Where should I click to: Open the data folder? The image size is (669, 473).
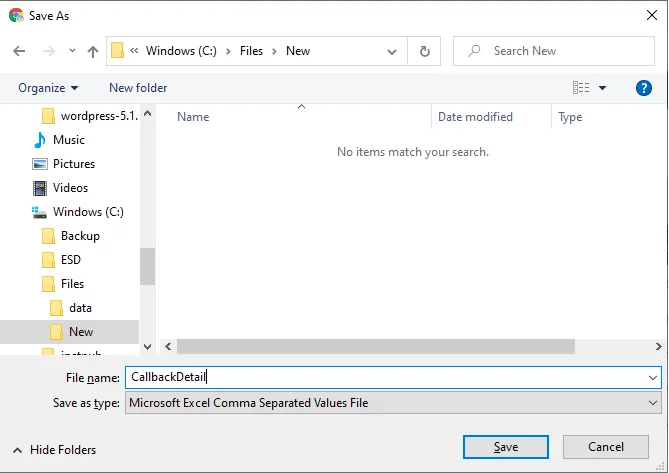[80, 308]
